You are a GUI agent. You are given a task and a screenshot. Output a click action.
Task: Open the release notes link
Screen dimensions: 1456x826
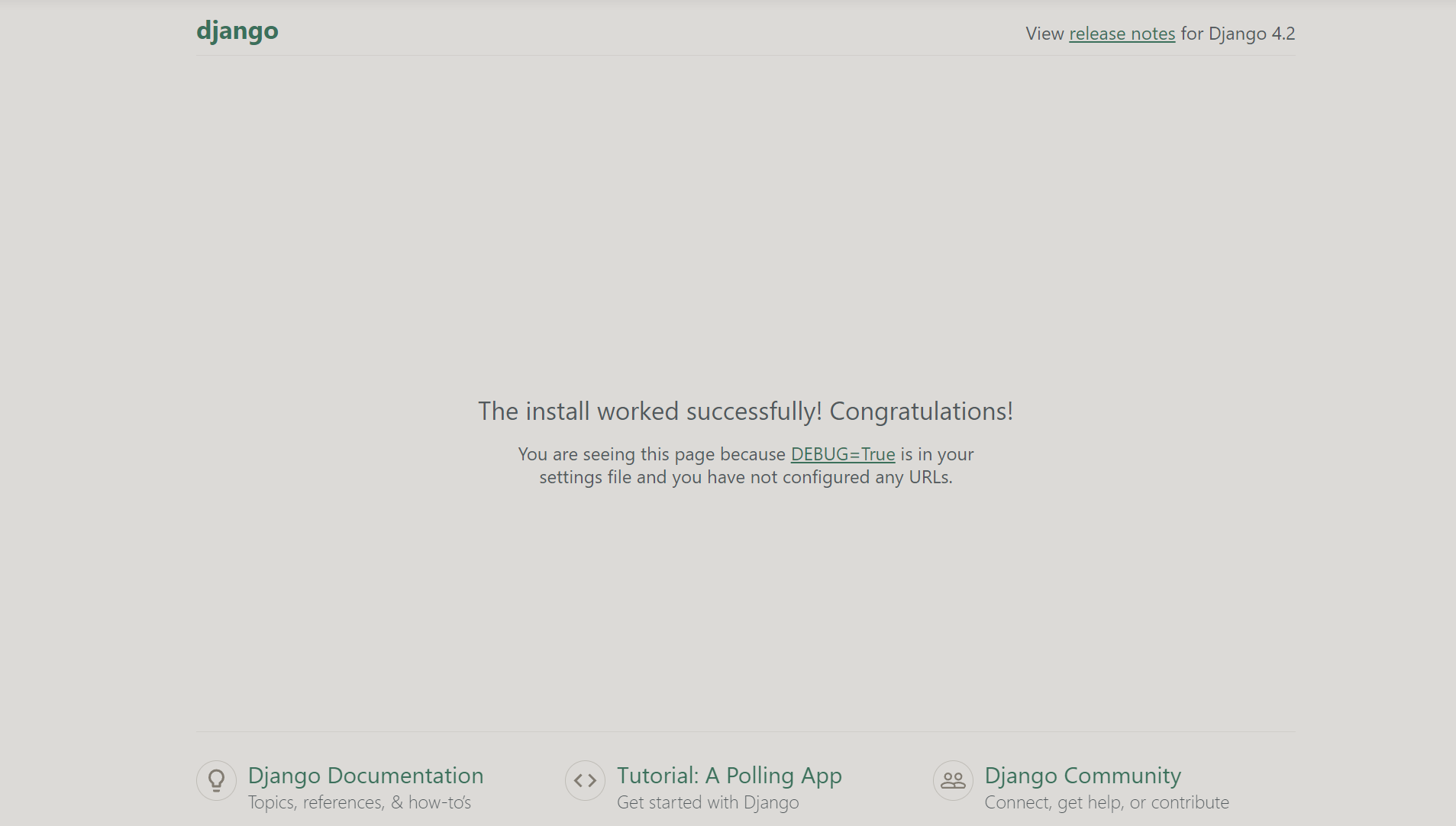coord(1122,34)
